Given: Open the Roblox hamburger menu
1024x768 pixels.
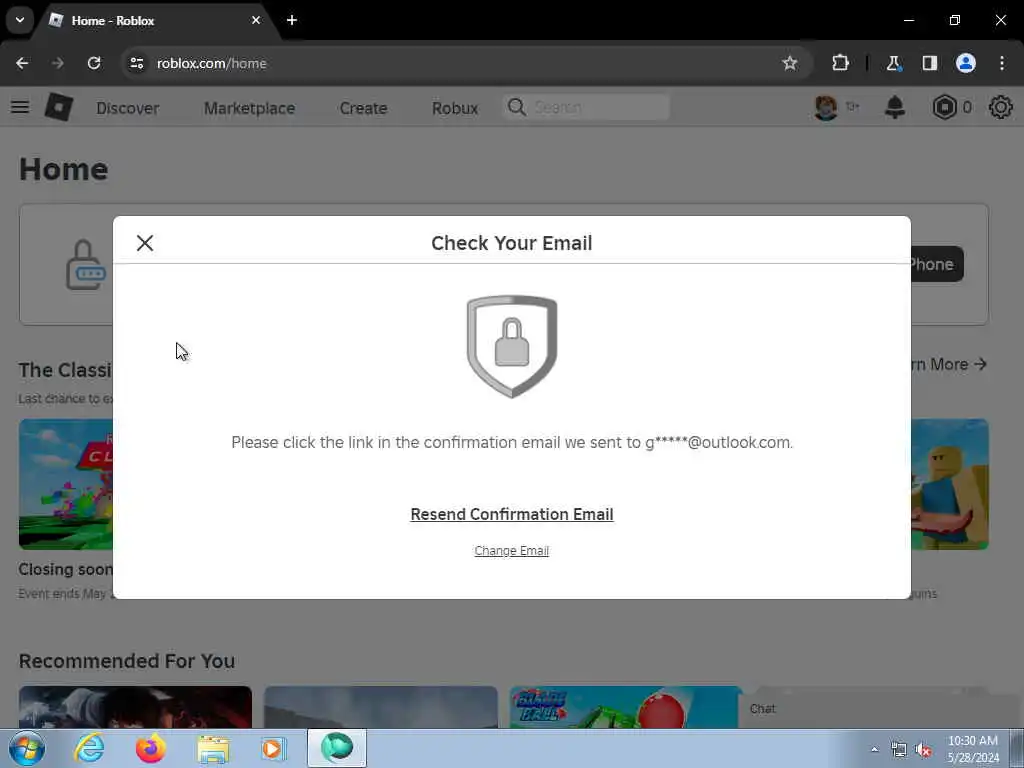Looking at the screenshot, I should [x=20, y=106].
